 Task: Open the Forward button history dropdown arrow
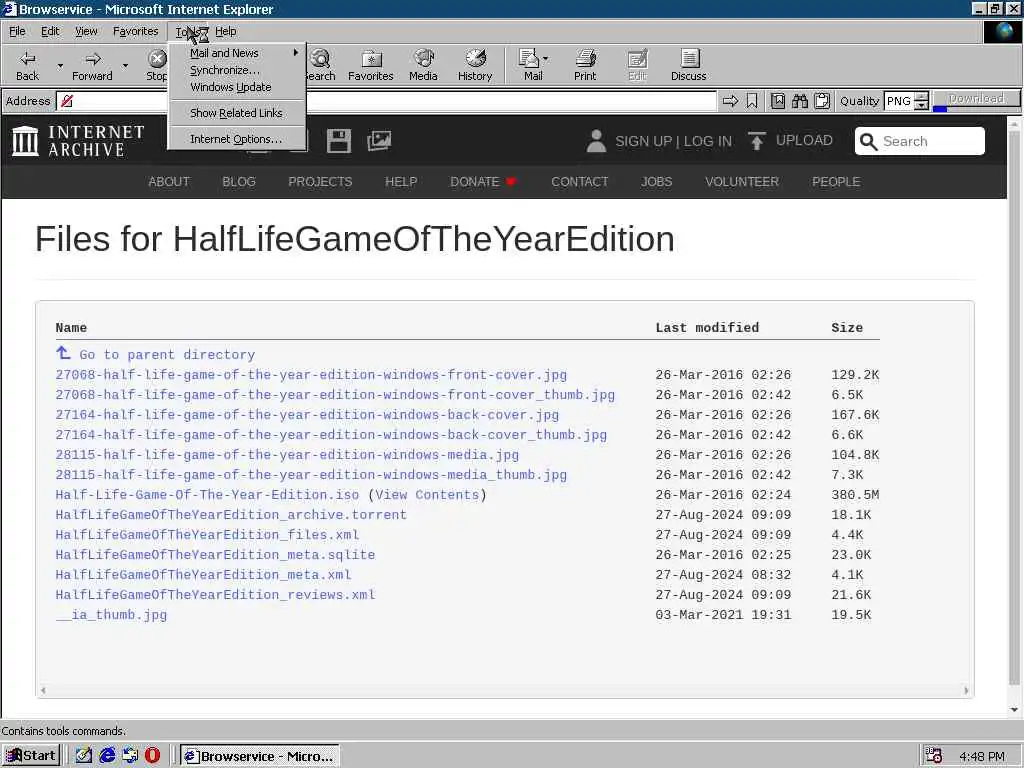click(x=125, y=65)
